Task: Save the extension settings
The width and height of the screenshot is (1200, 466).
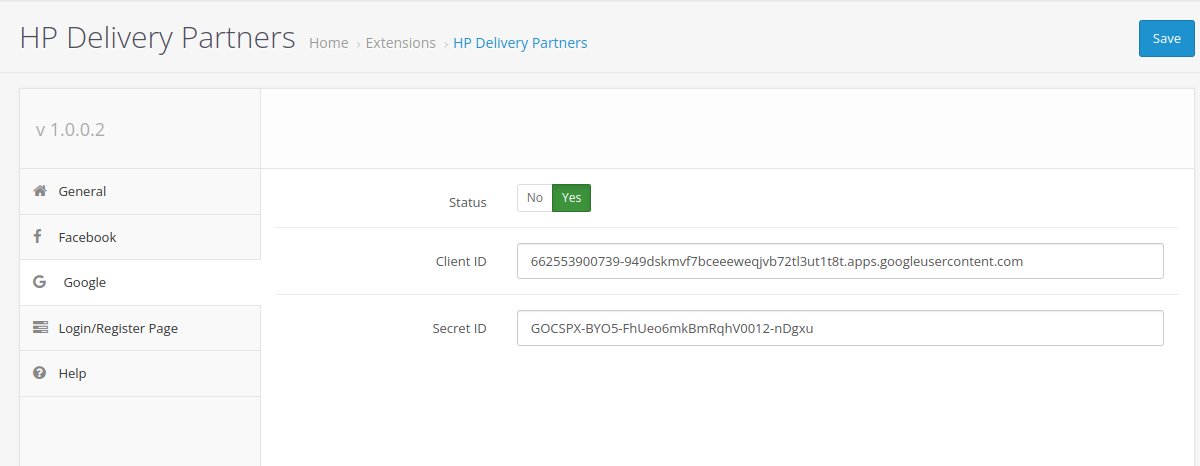Action: [1167, 38]
